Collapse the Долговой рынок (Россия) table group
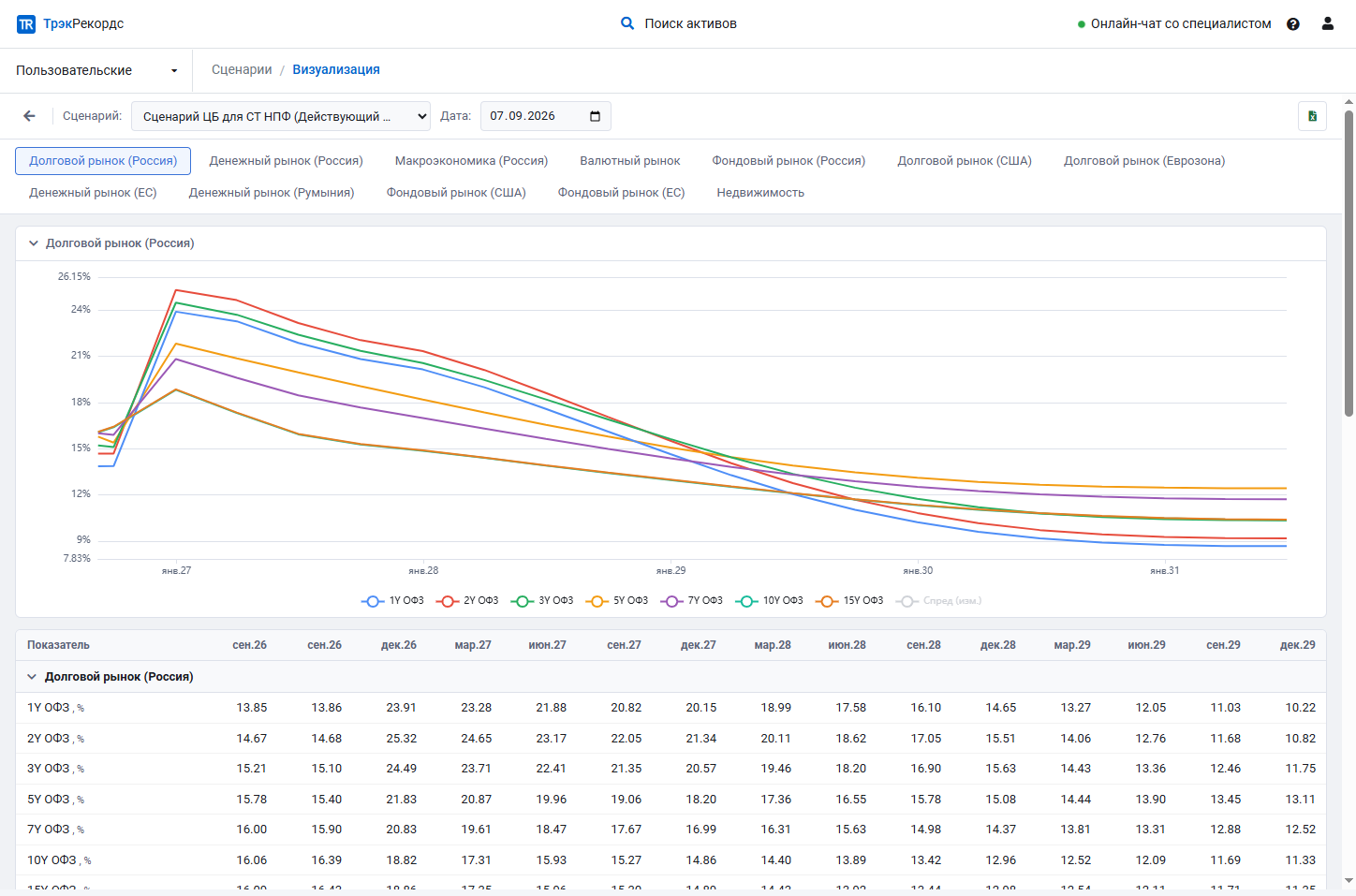 32,677
